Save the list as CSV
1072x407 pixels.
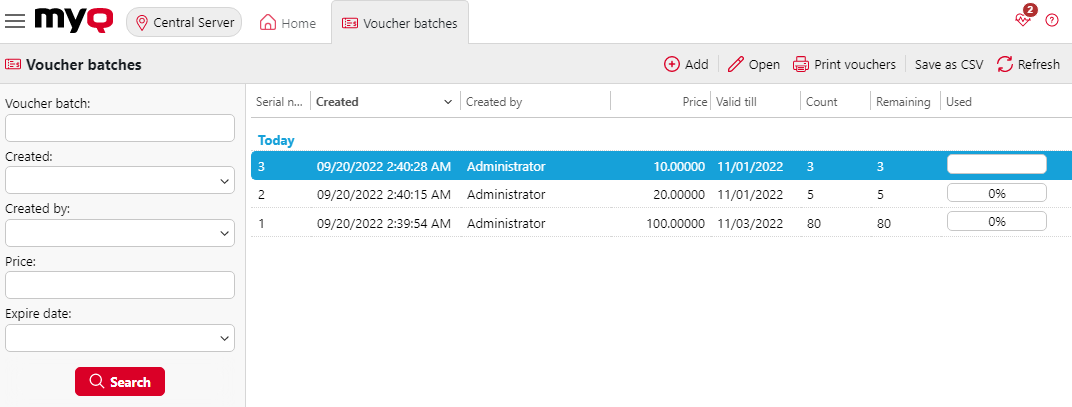pyautogui.click(x=949, y=64)
